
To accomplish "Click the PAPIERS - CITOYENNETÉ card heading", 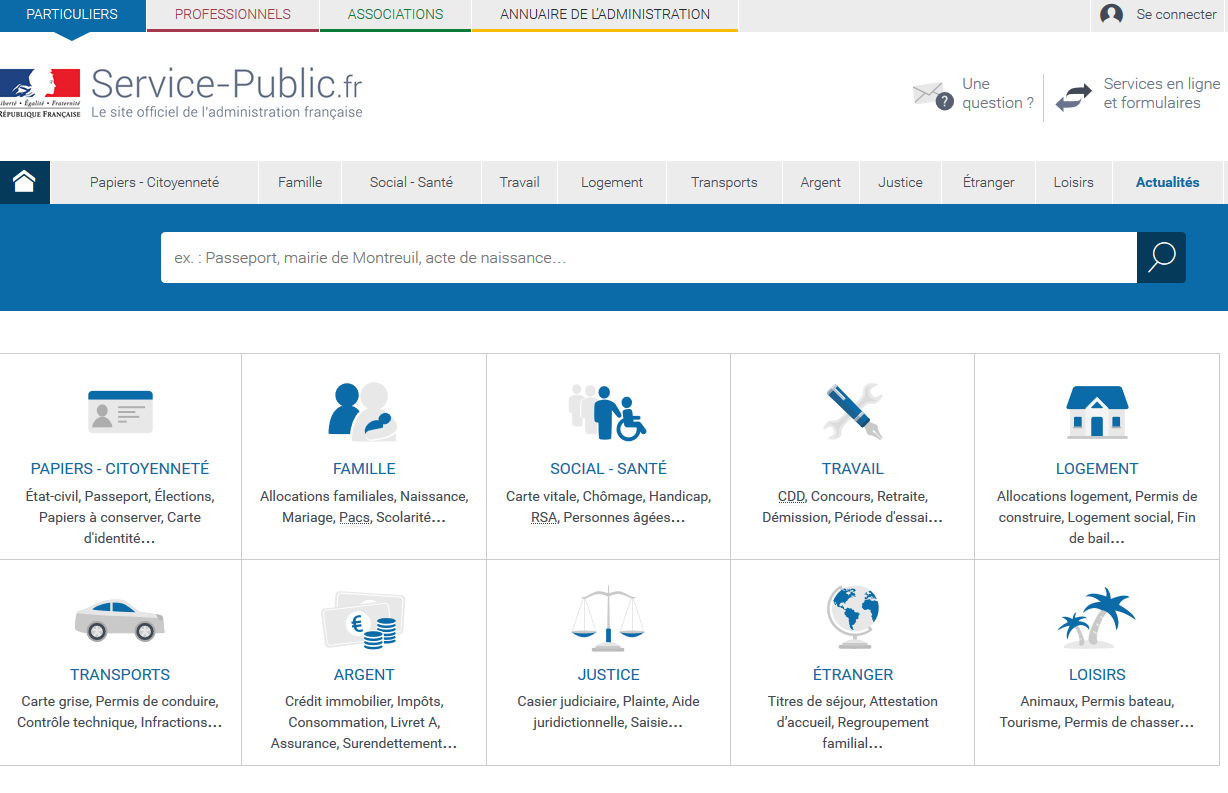I will pyautogui.click(x=120, y=469).
